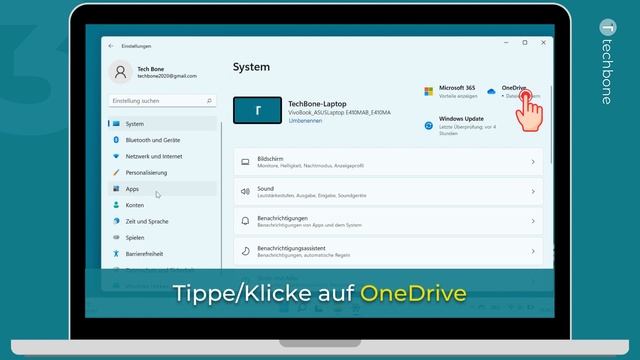This screenshot has width=640, height=360.
Task: Open Windows Update status
Action: tap(461, 126)
